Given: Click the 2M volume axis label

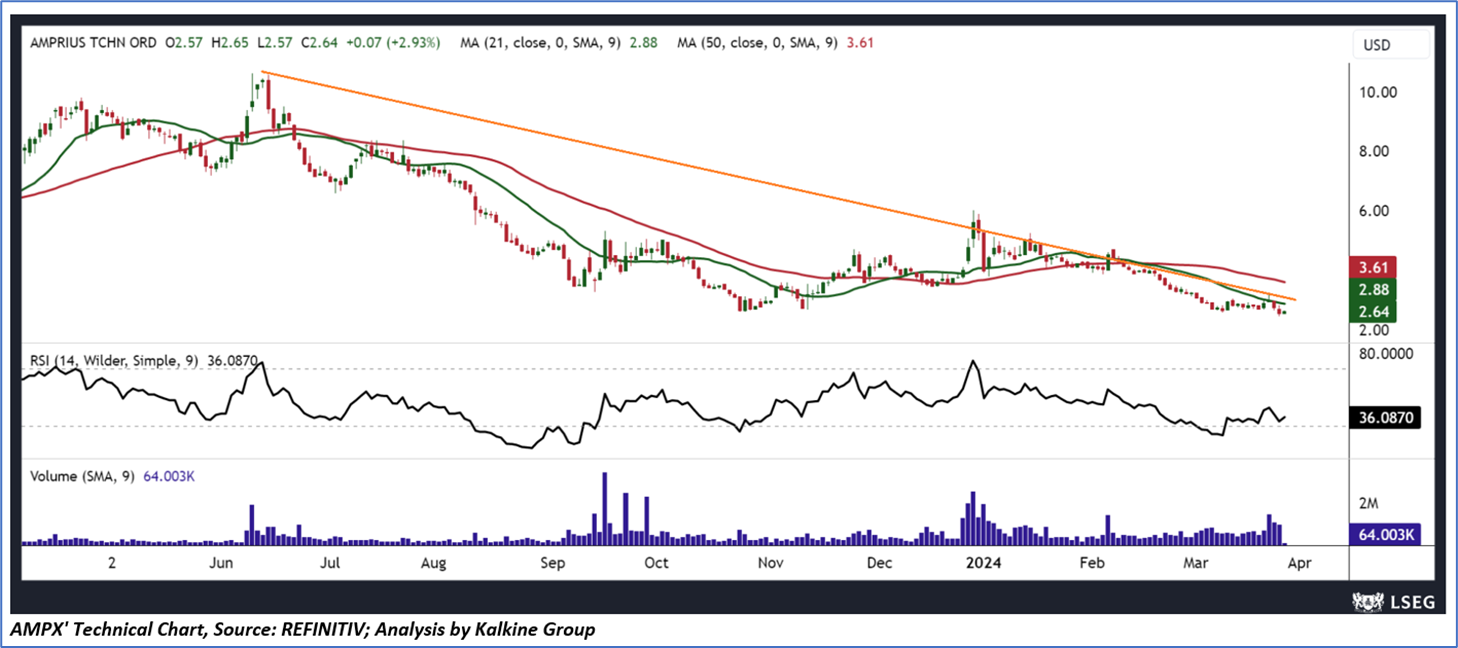Looking at the screenshot, I should [1368, 502].
